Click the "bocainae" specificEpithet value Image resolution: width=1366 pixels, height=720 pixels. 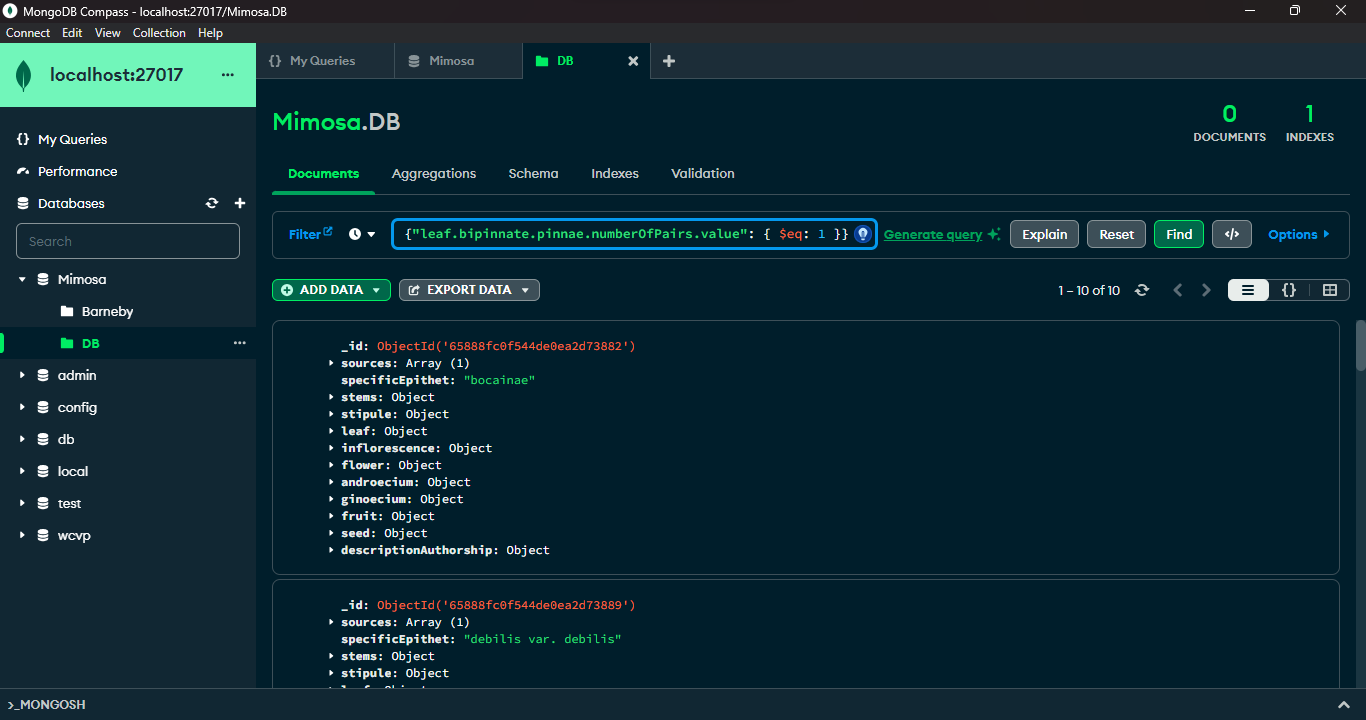(x=499, y=380)
